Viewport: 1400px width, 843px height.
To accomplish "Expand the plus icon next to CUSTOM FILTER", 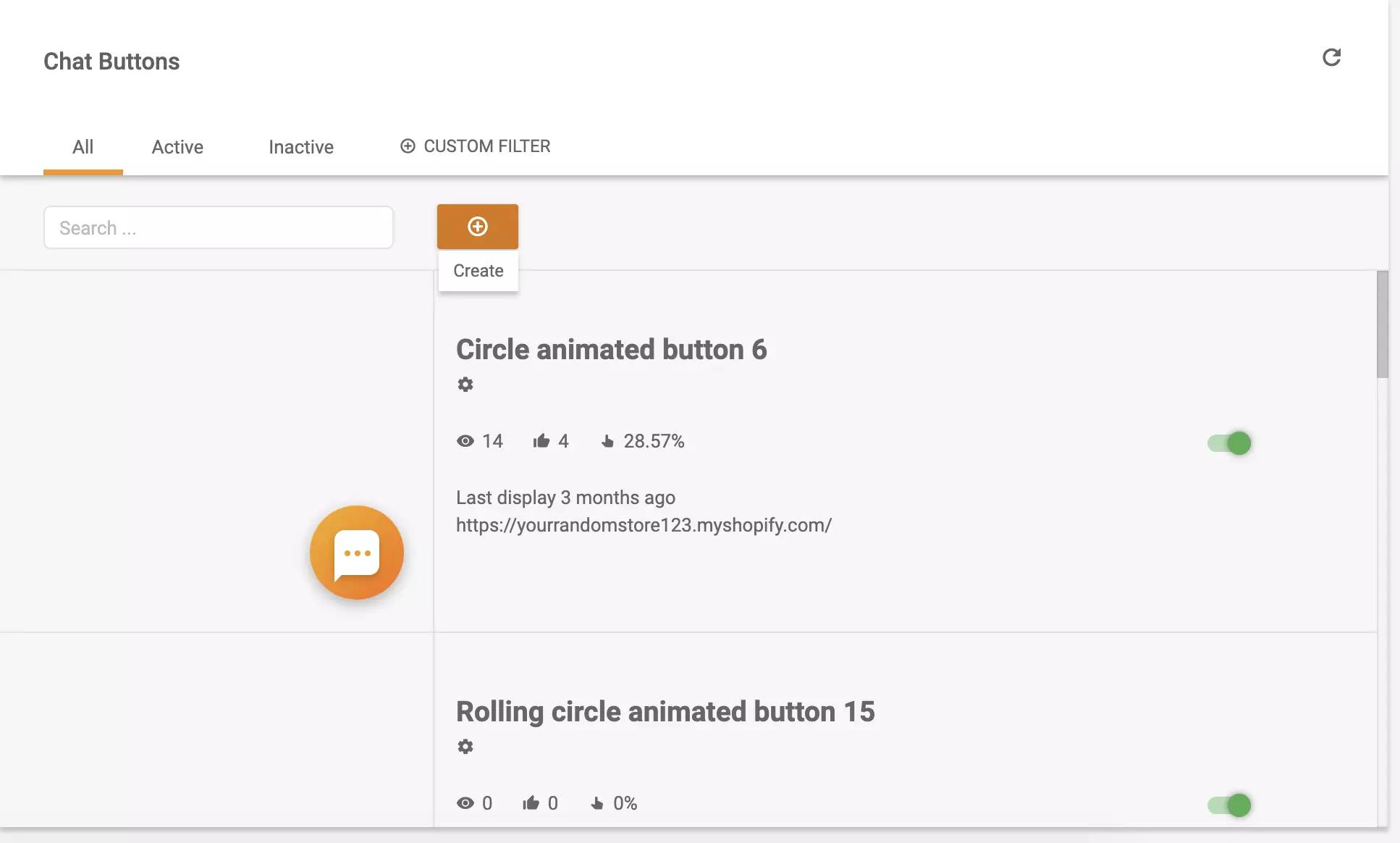I will click(x=408, y=146).
